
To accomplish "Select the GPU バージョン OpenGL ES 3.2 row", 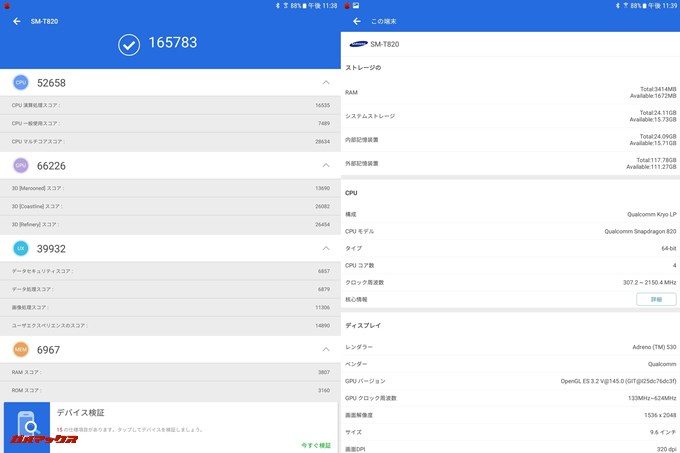I will (510, 381).
